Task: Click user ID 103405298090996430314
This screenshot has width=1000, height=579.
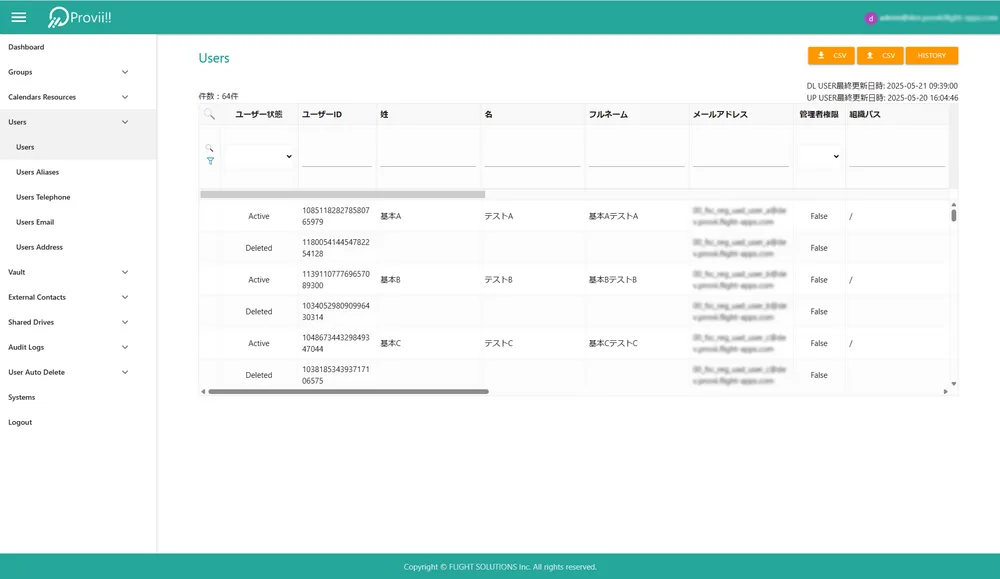Action: tap(335, 311)
